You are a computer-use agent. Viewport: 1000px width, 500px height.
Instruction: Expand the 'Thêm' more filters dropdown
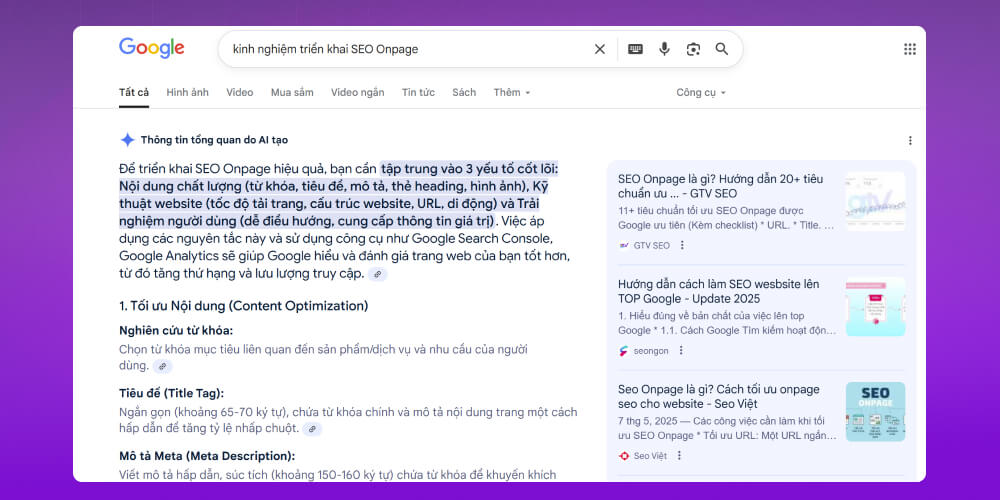(512, 92)
